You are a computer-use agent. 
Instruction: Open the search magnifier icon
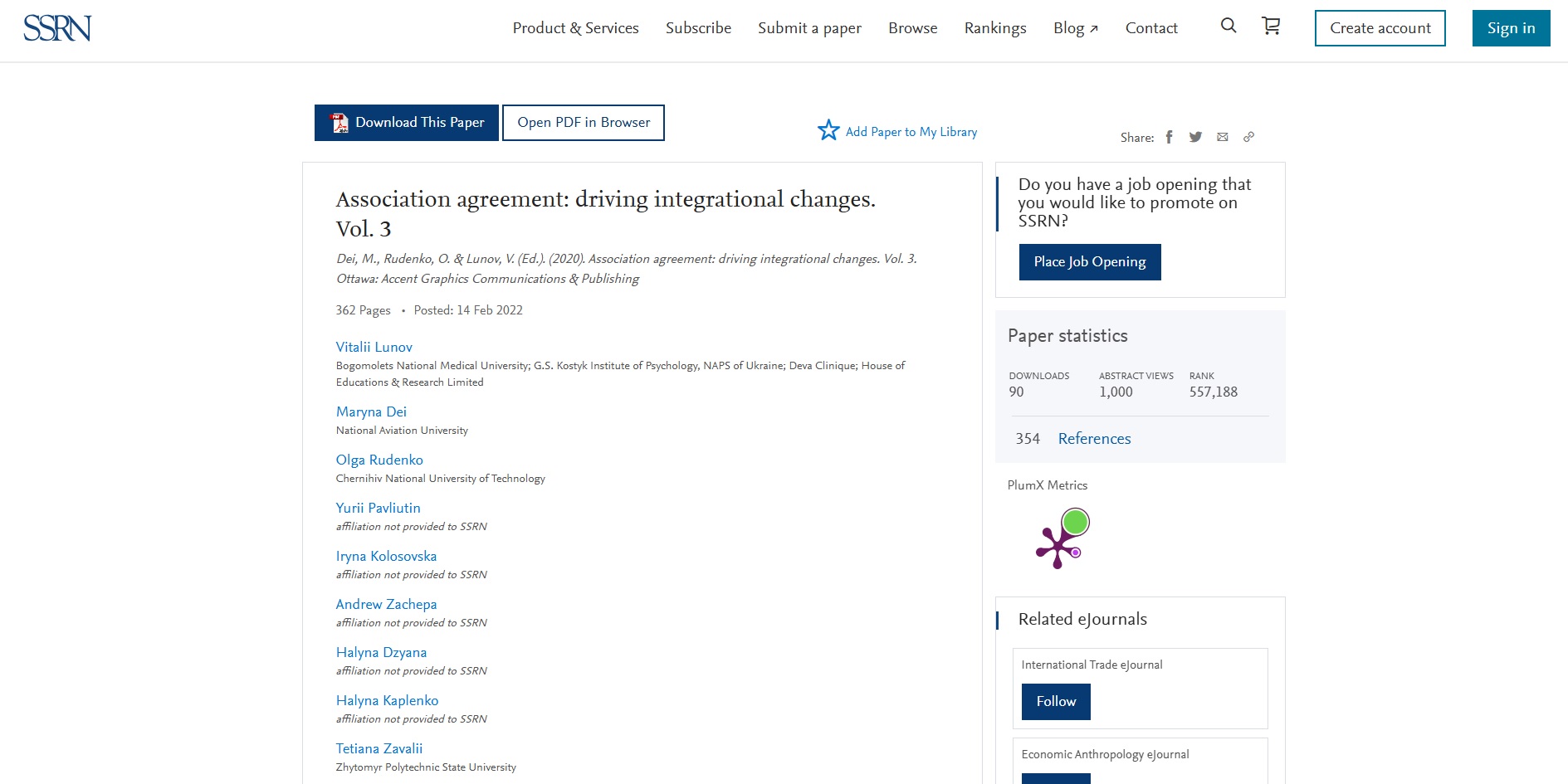(x=1229, y=26)
